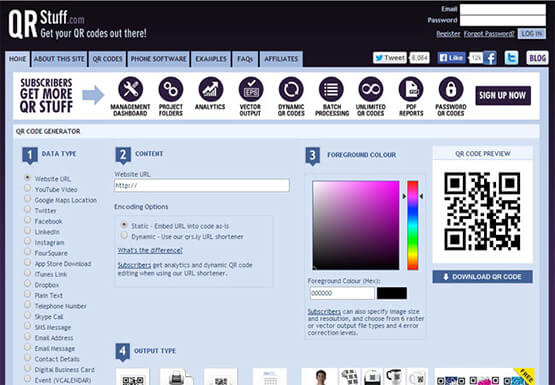Open the Analytics feature icon
The height and width of the screenshot is (385, 555).
(x=211, y=89)
